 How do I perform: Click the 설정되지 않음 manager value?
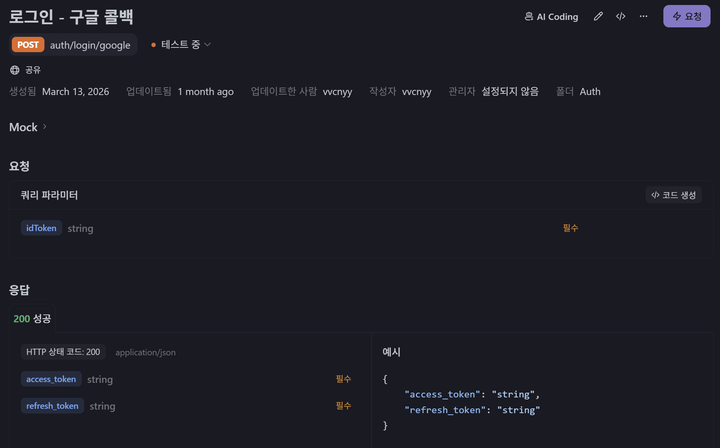pyautogui.click(x=510, y=92)
